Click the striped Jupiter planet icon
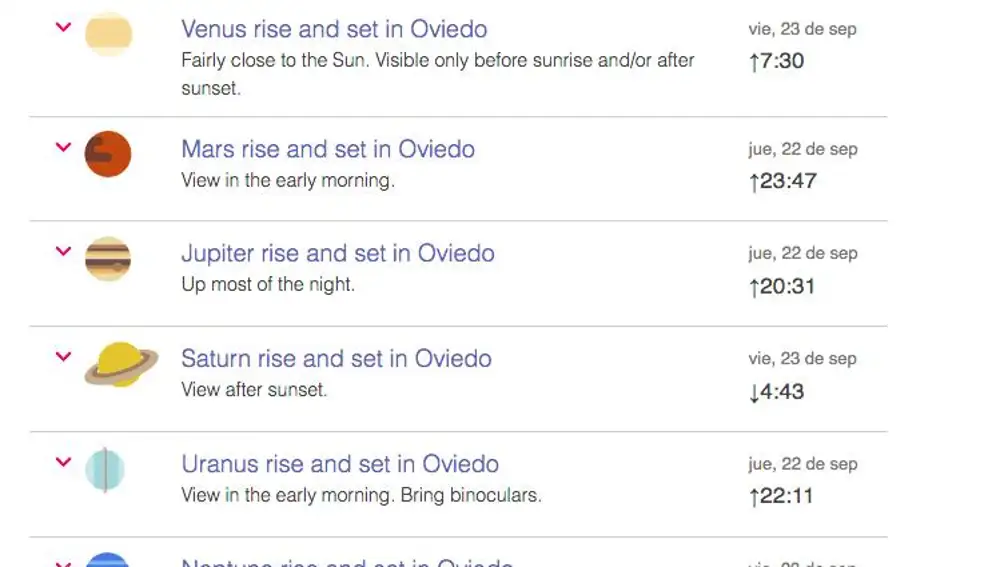This screenshot has height=567, width=1000. coord(108,258)
